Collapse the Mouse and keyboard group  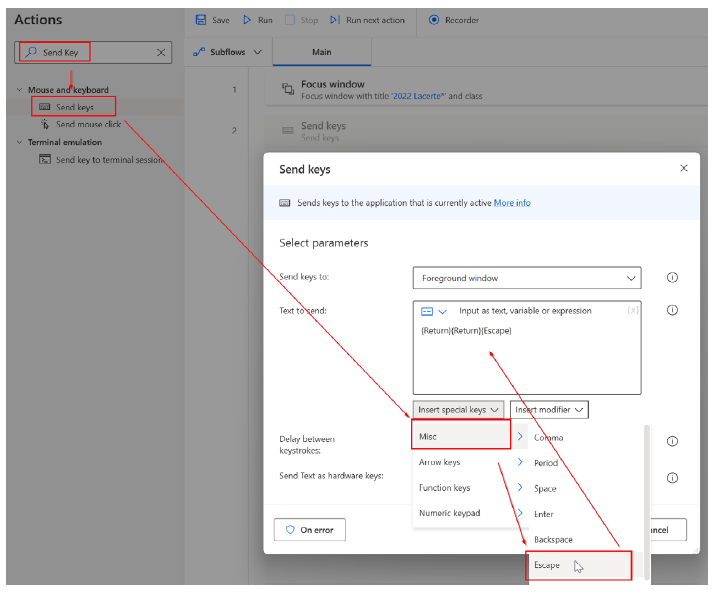click(x=19, y=90)
